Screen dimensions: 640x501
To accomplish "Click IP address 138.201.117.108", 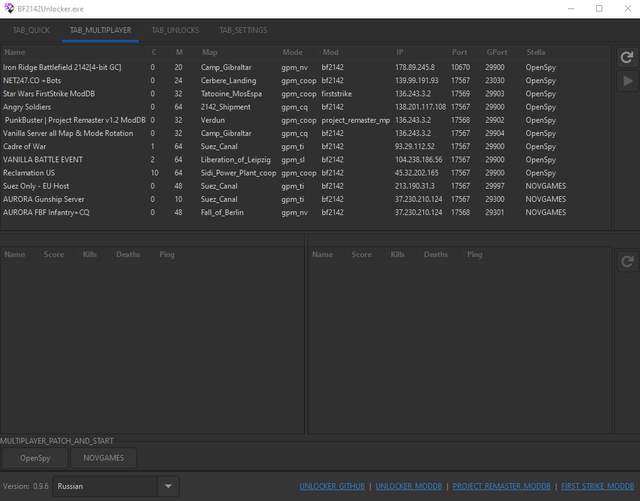I will point(420,107).
